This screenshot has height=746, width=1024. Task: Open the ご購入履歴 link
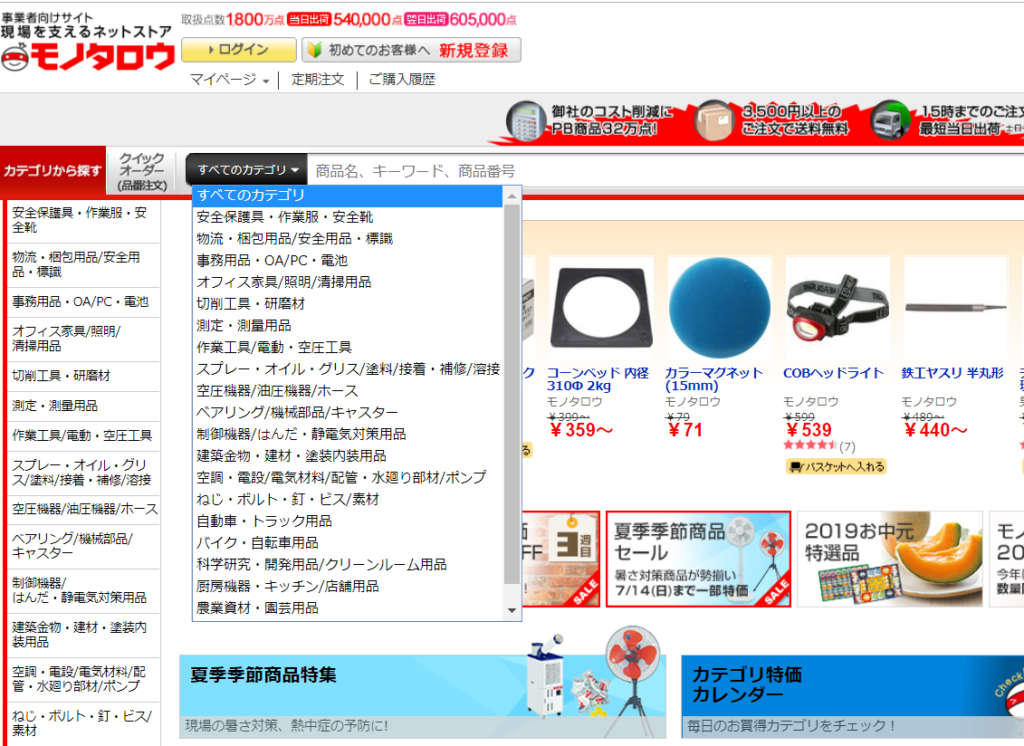point(402,80)
